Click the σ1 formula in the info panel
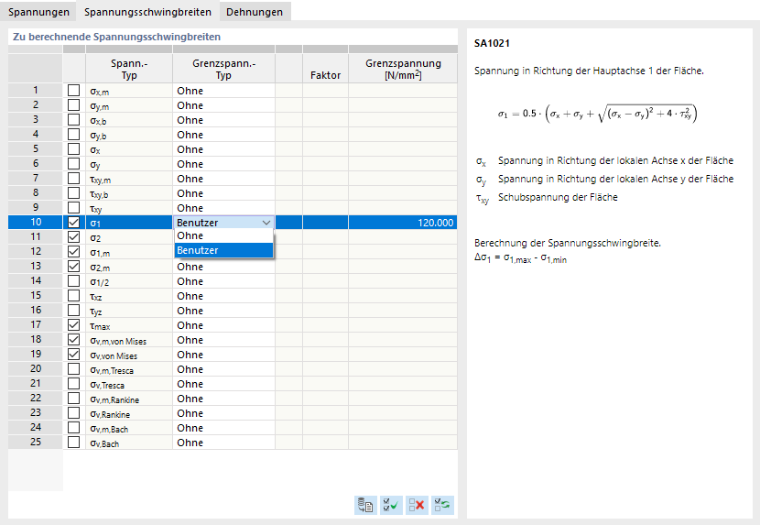The width and height of the screenshot is (760, 525). (x=597, y=113)
